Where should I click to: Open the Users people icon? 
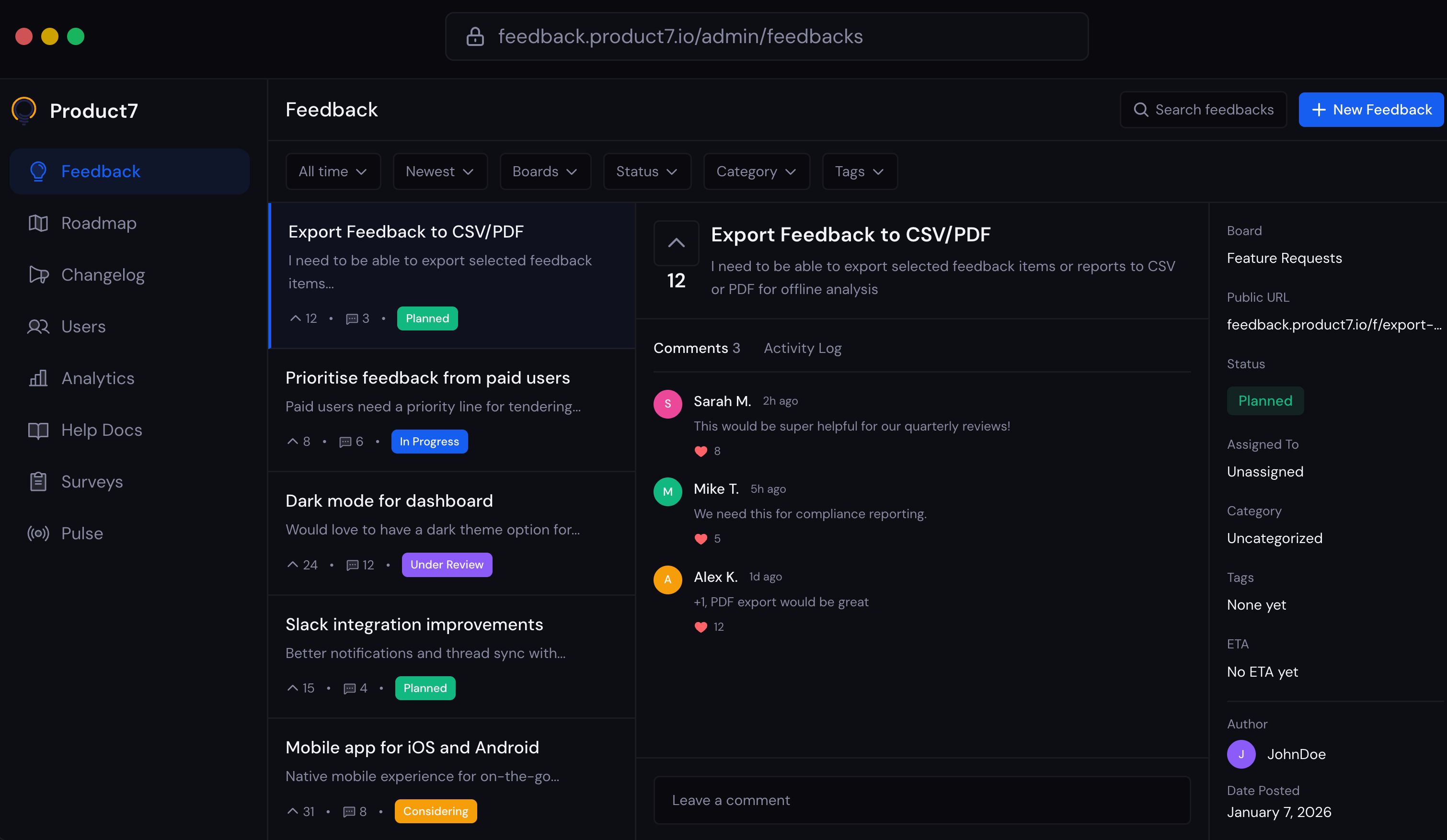tap(38, 327)
